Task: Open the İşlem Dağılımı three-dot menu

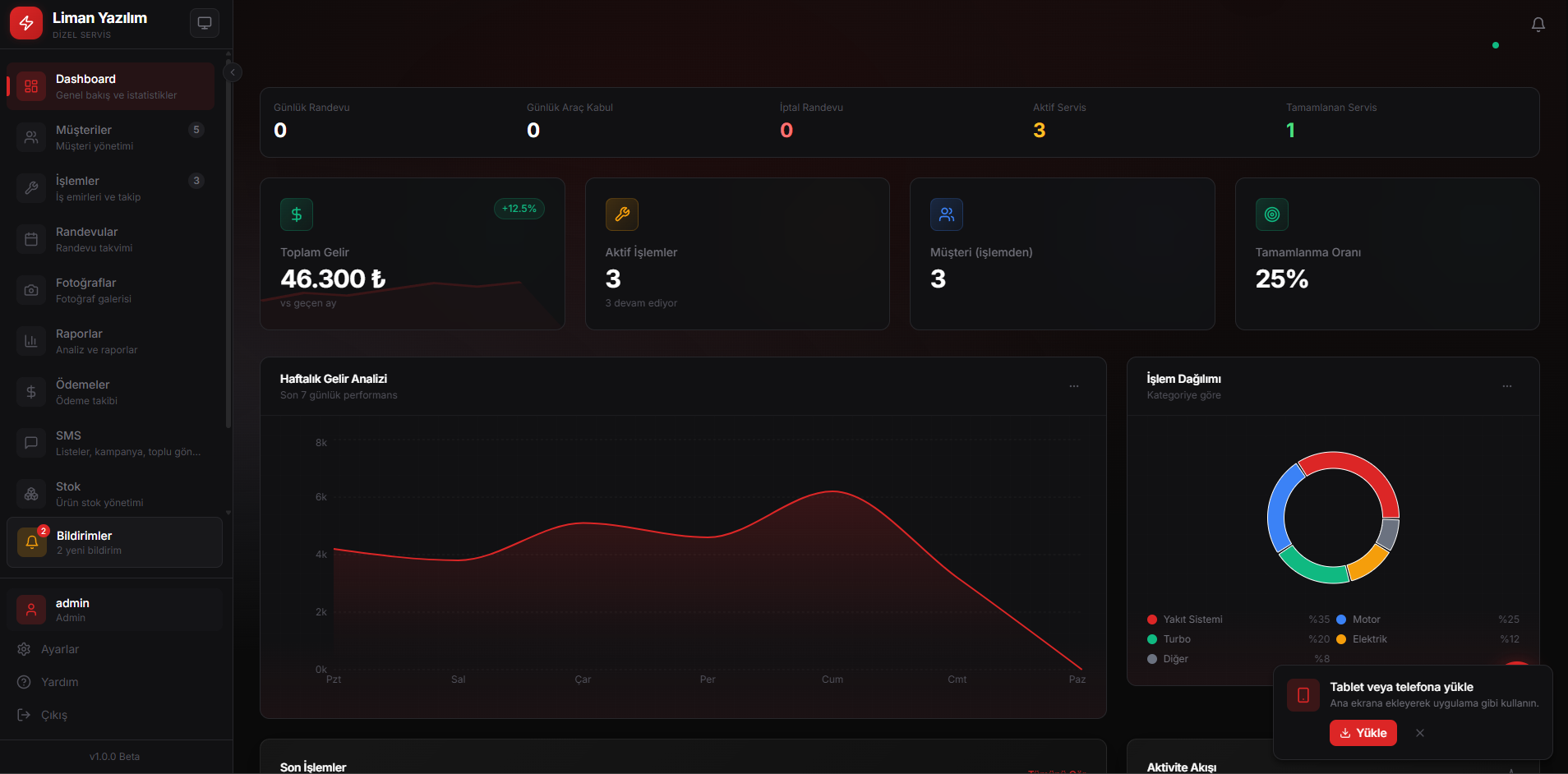Action: tap(1506, 386)
